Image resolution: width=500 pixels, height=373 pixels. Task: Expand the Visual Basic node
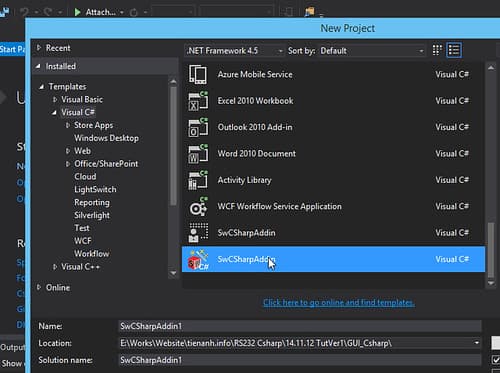pyautogui.click(x=55, y=99)
